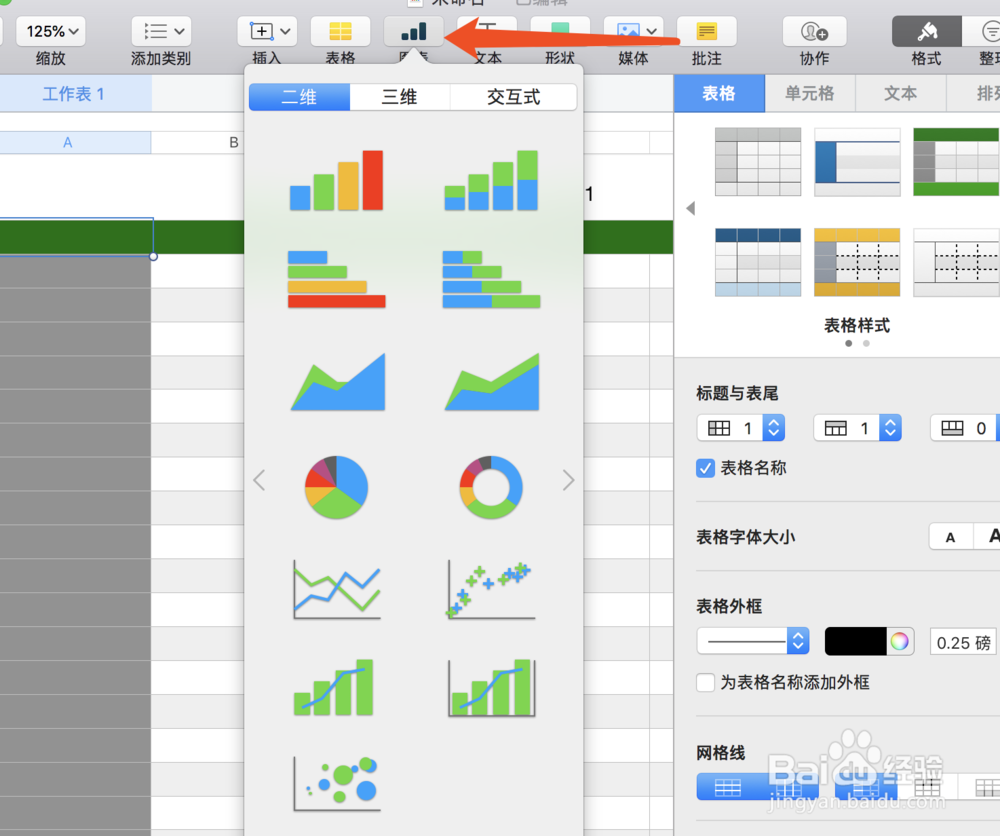Click the Collaborate (协作) icon
The image size is (1000, 836).
(x=814, y=31)
